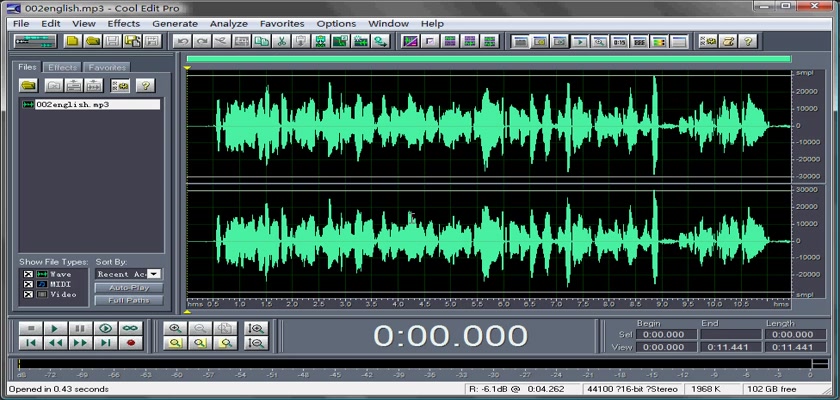840x400 pixels.
Task: Click the Rewind button
Action: point(55,343)
